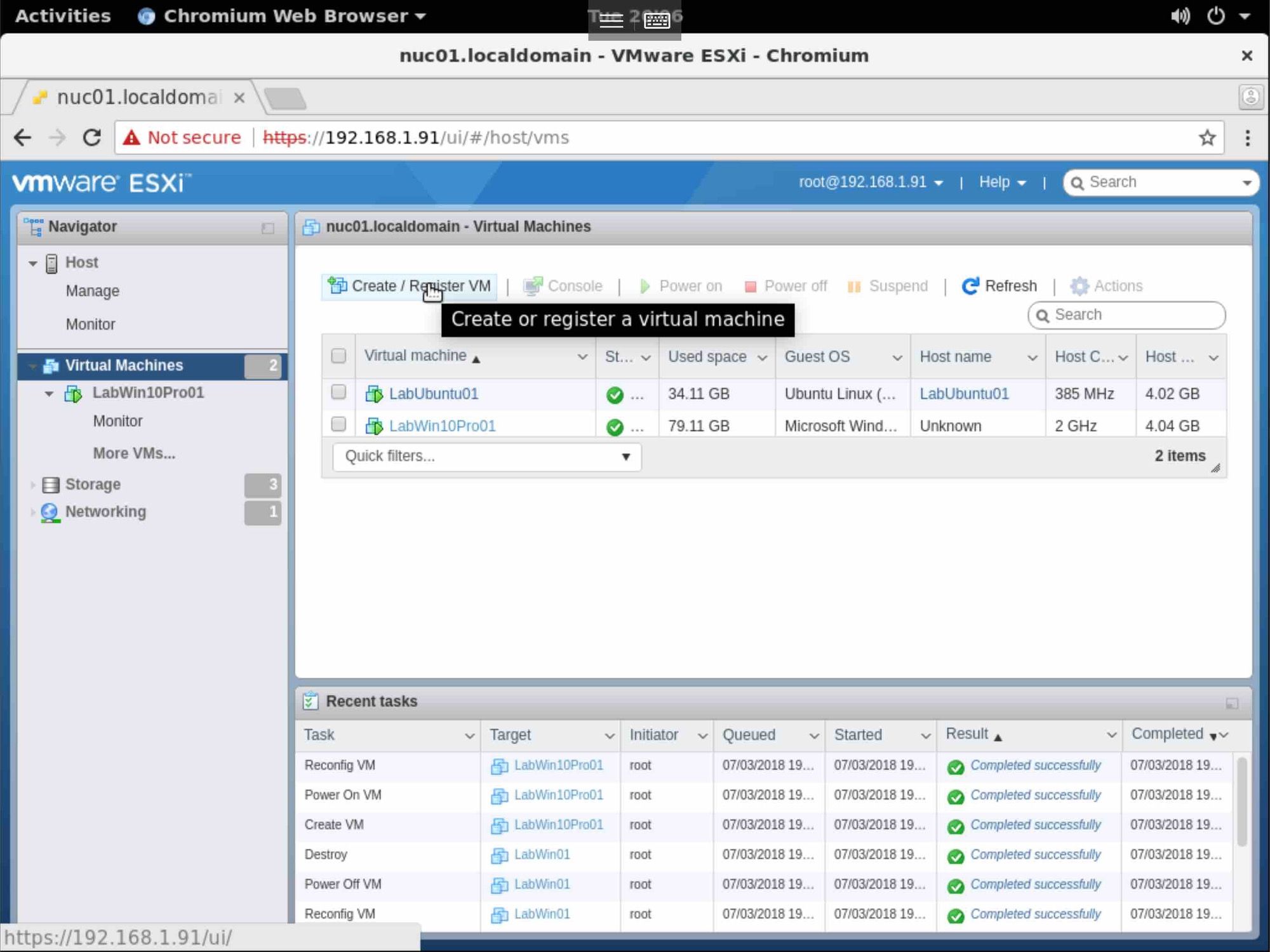The height and width of the screenshot is (952, 1270).
Task: Open the Quick filters dropdown
Action: 487,457
